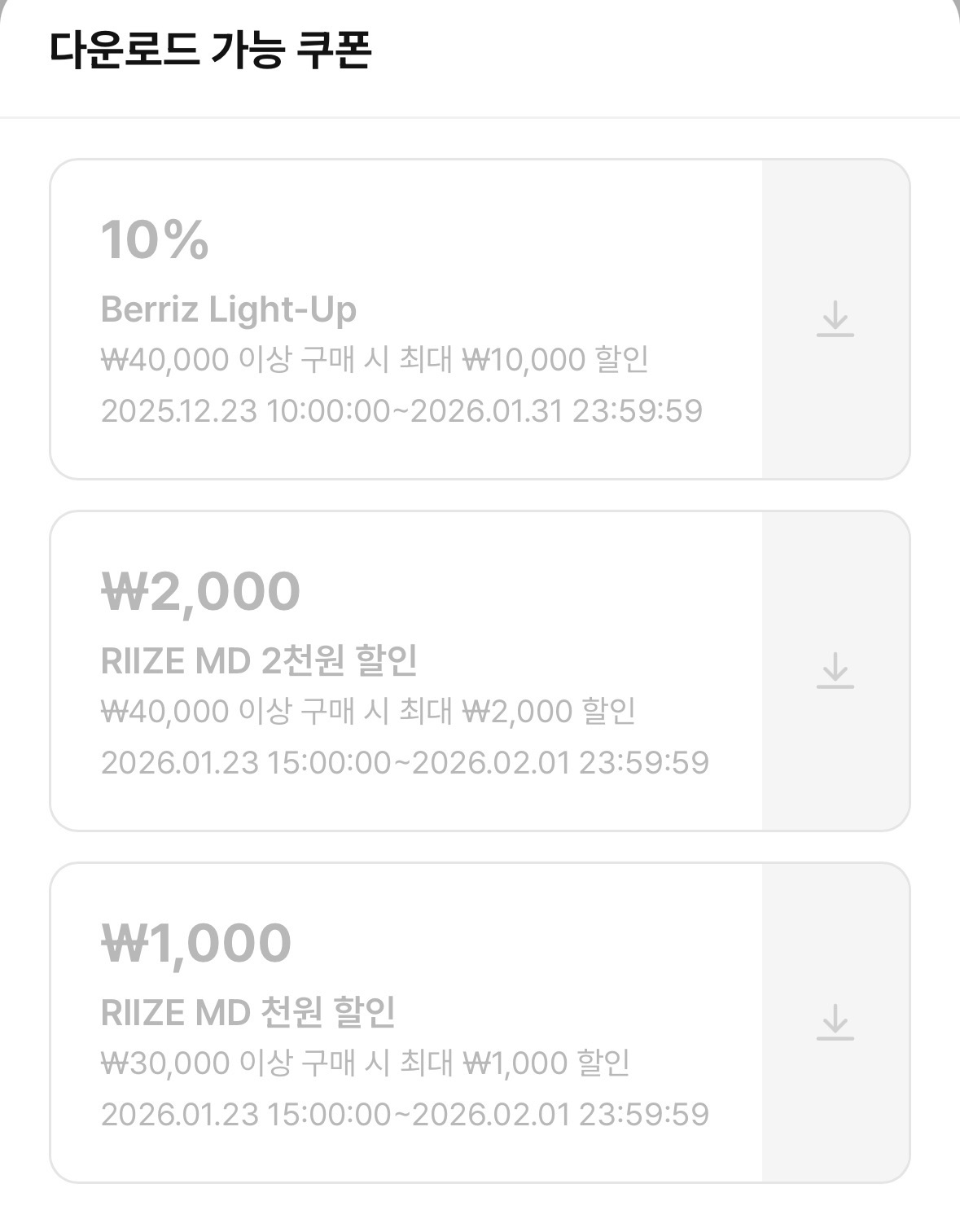960x1232 pixels.
Task: Download the RIIZE MD 천원 할인 coupon
Action: pos(835,1022)
